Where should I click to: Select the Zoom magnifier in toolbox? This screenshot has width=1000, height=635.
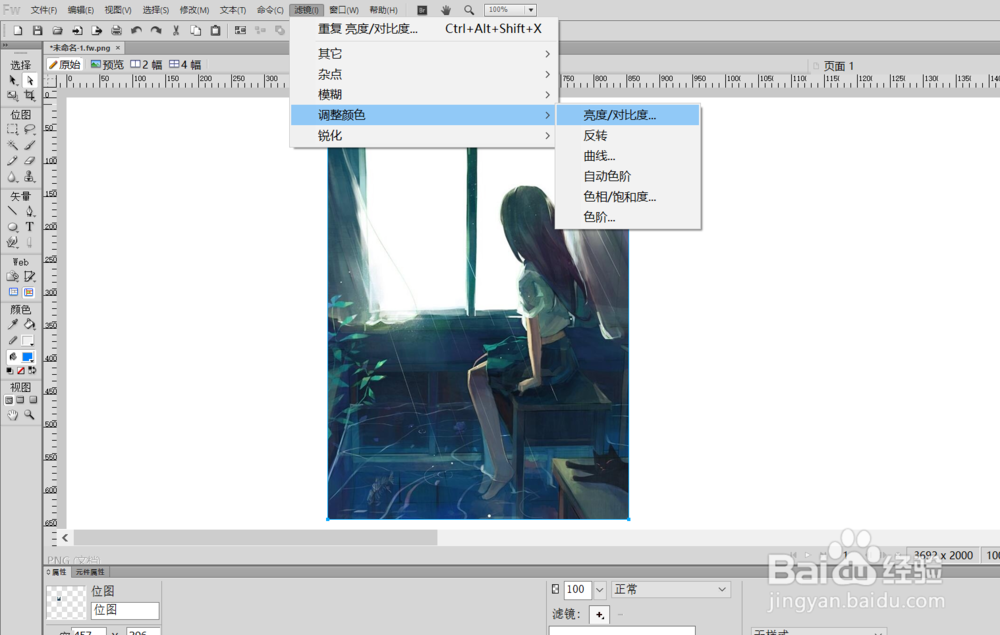[29, 415]
